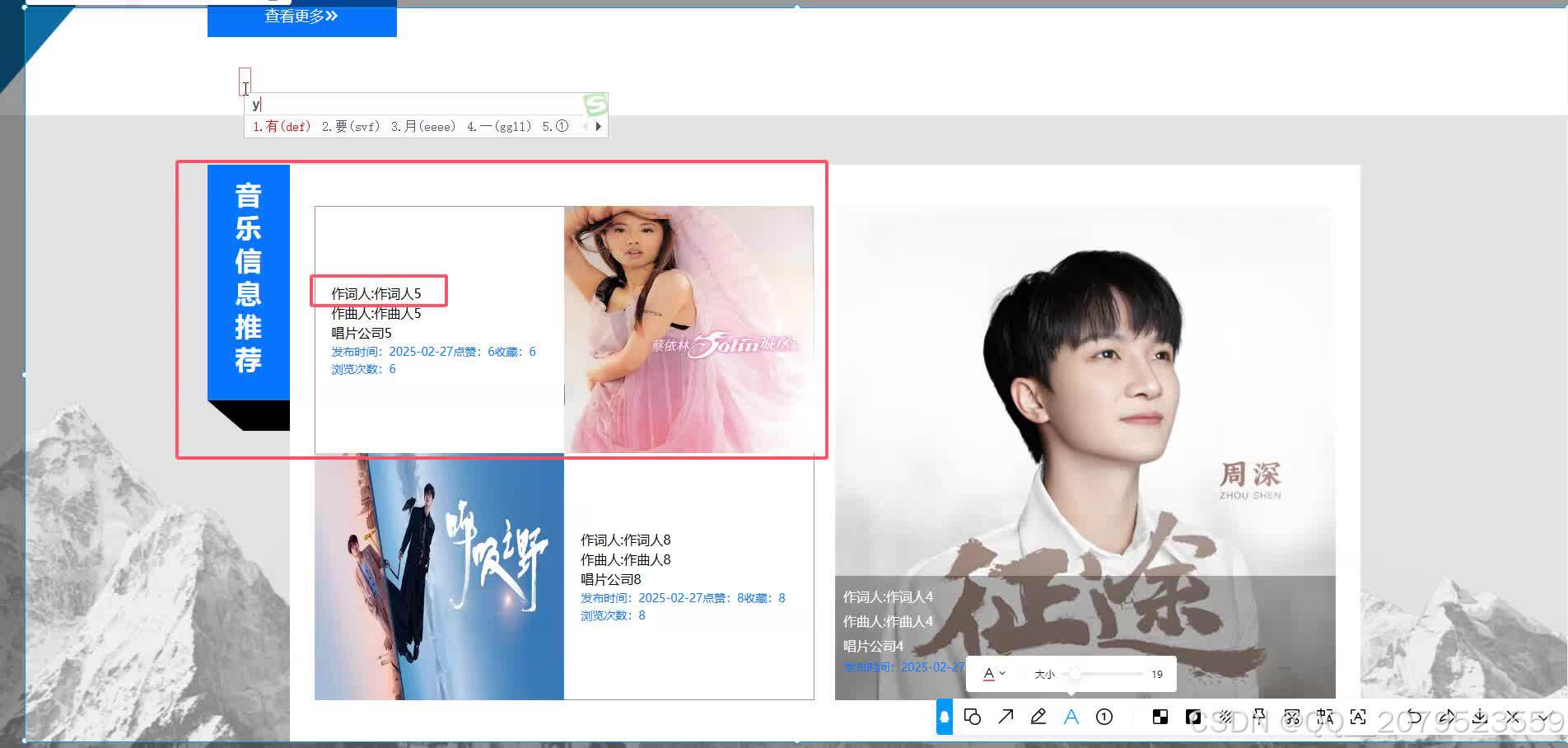The width and height of the screenshot is (1568, 748).
Task: Click text 作词人:作词人5
Action: point(376,293)
